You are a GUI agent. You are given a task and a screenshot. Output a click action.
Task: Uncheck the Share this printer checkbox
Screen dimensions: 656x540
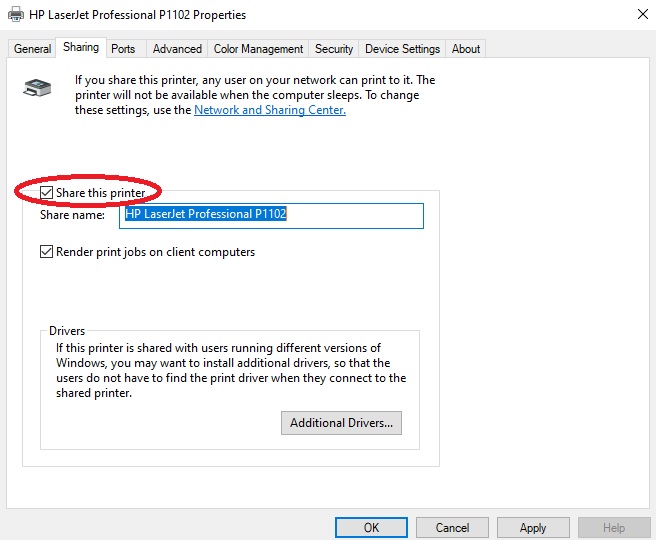46,193
